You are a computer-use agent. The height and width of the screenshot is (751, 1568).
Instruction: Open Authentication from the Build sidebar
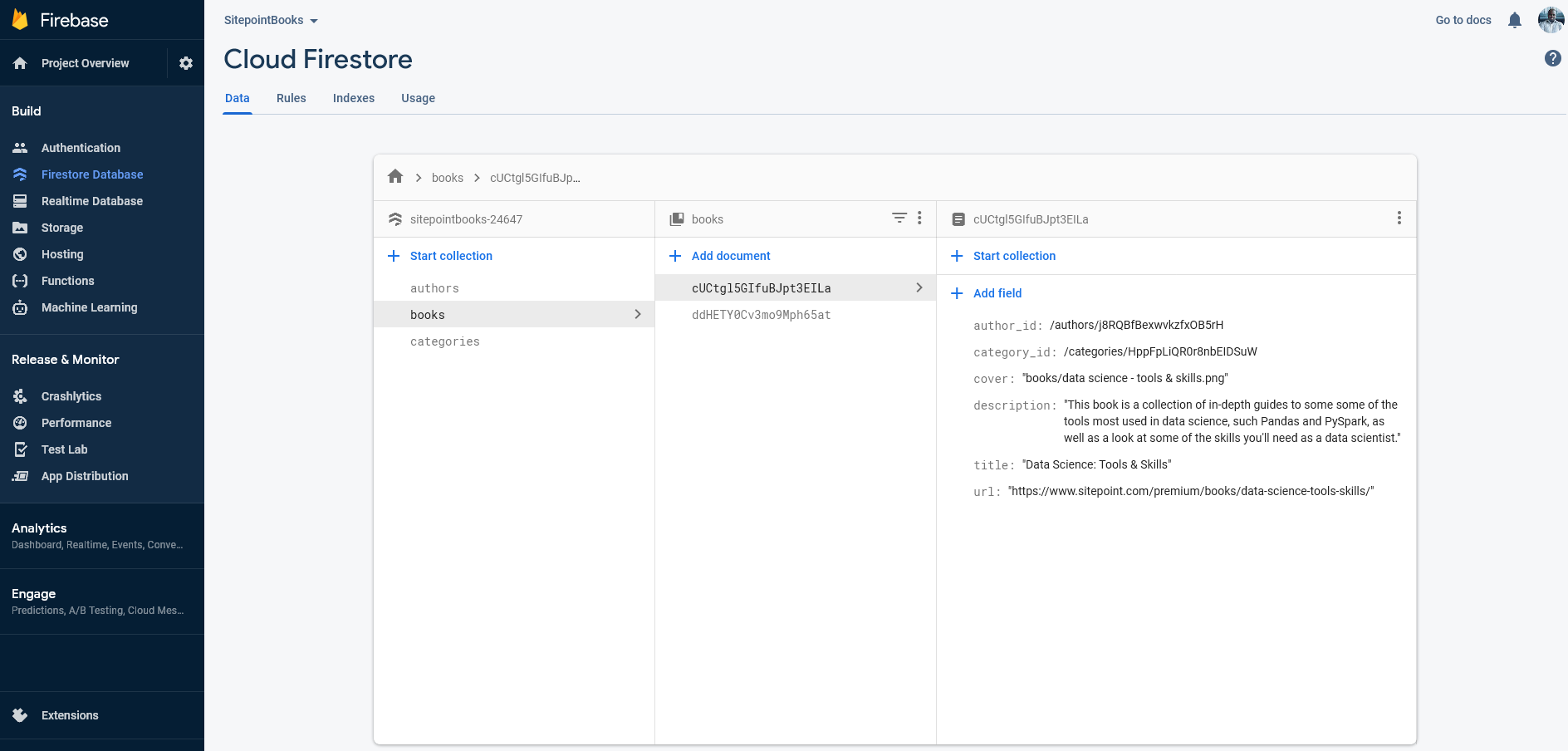tap(80, 147)
